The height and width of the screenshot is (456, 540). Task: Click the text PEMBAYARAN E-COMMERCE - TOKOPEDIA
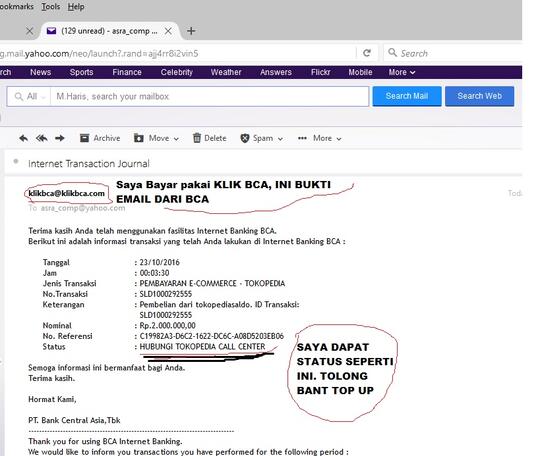pyautogui.click(x=212, y=283)
